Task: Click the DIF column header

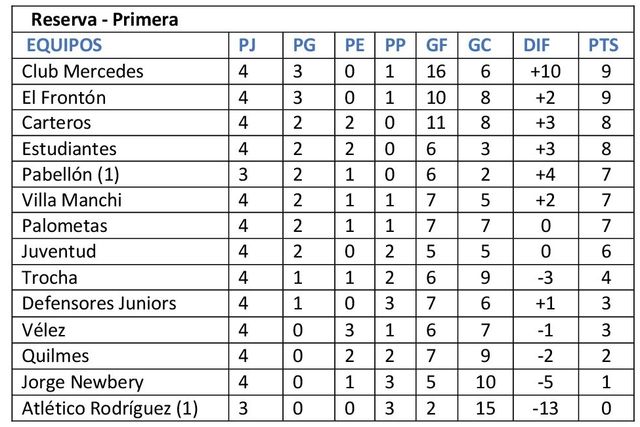Action: coord(538,46)
